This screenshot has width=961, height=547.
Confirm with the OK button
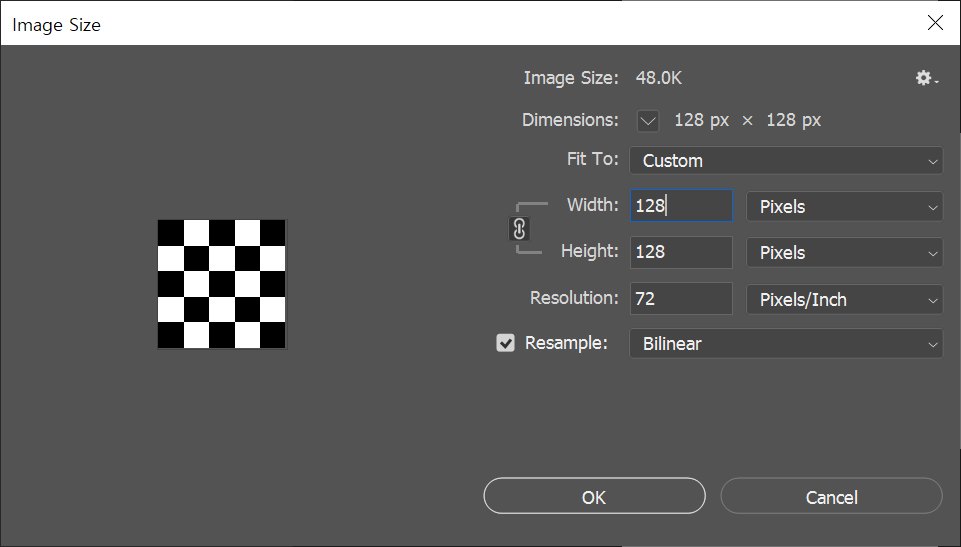point(594,496)
